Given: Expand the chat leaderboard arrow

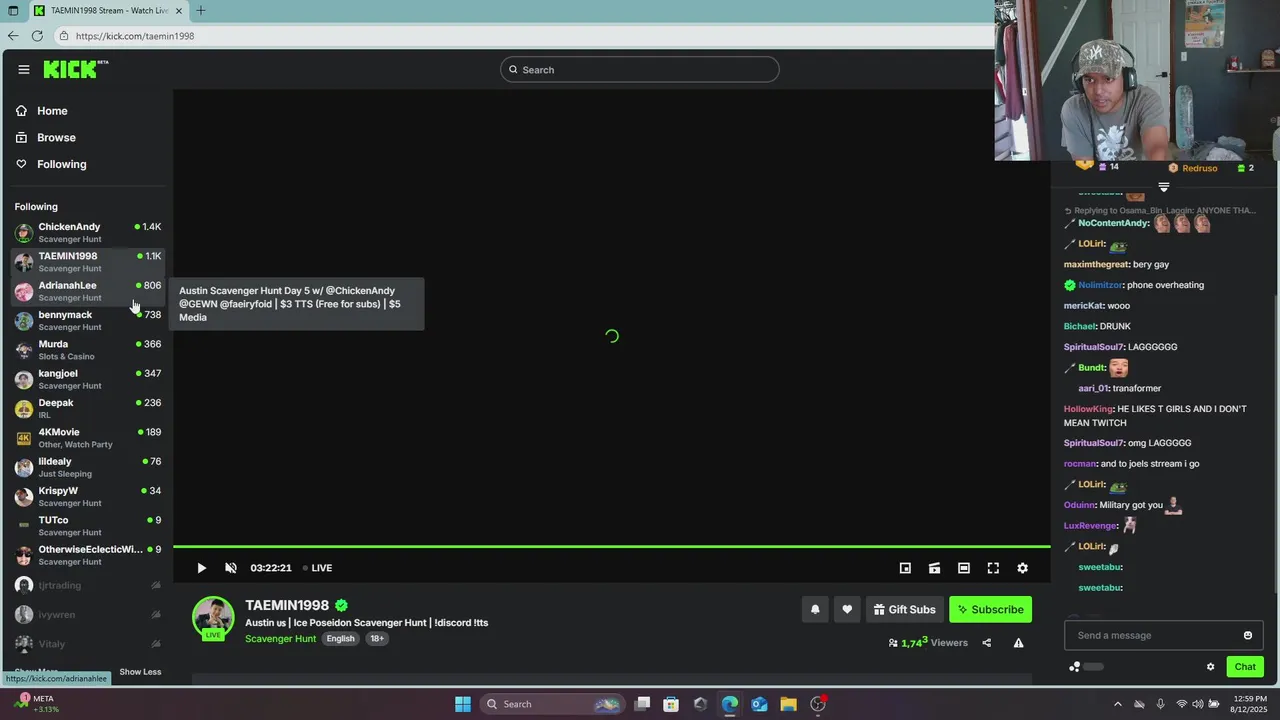Looking at the screenshot, I should [1163, 187].
